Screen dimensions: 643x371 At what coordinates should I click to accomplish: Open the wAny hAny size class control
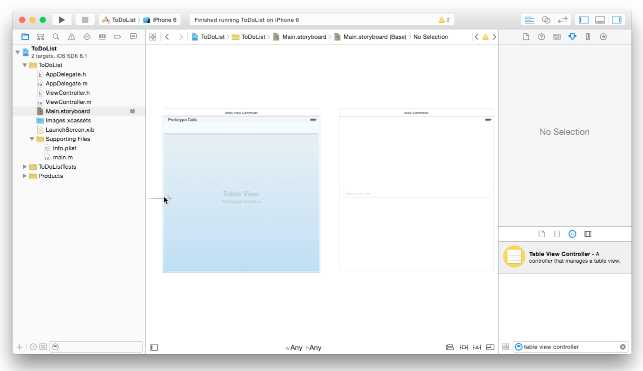303,348
